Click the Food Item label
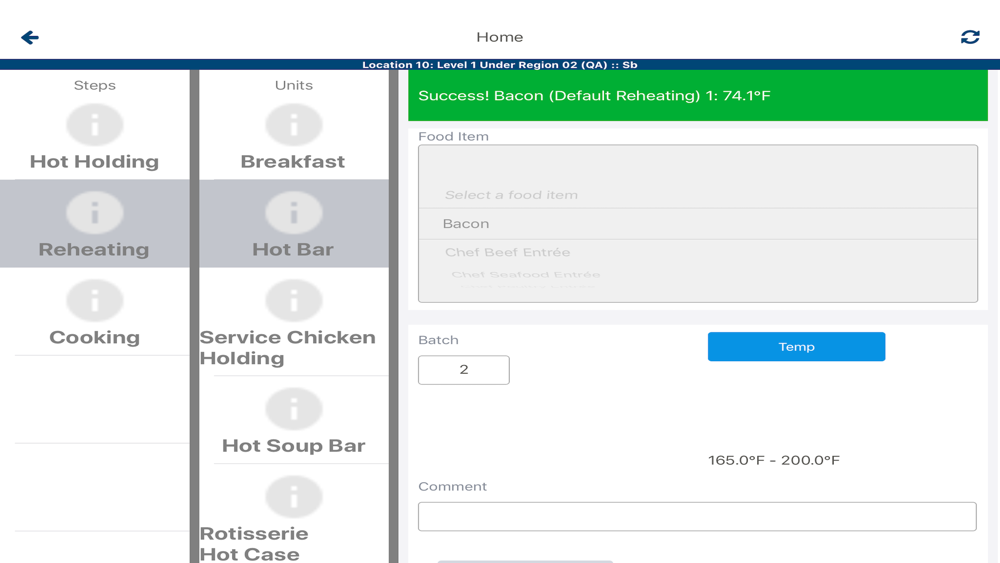The width and height of the screenshot is (1000, 563). (x=453, y=136)
